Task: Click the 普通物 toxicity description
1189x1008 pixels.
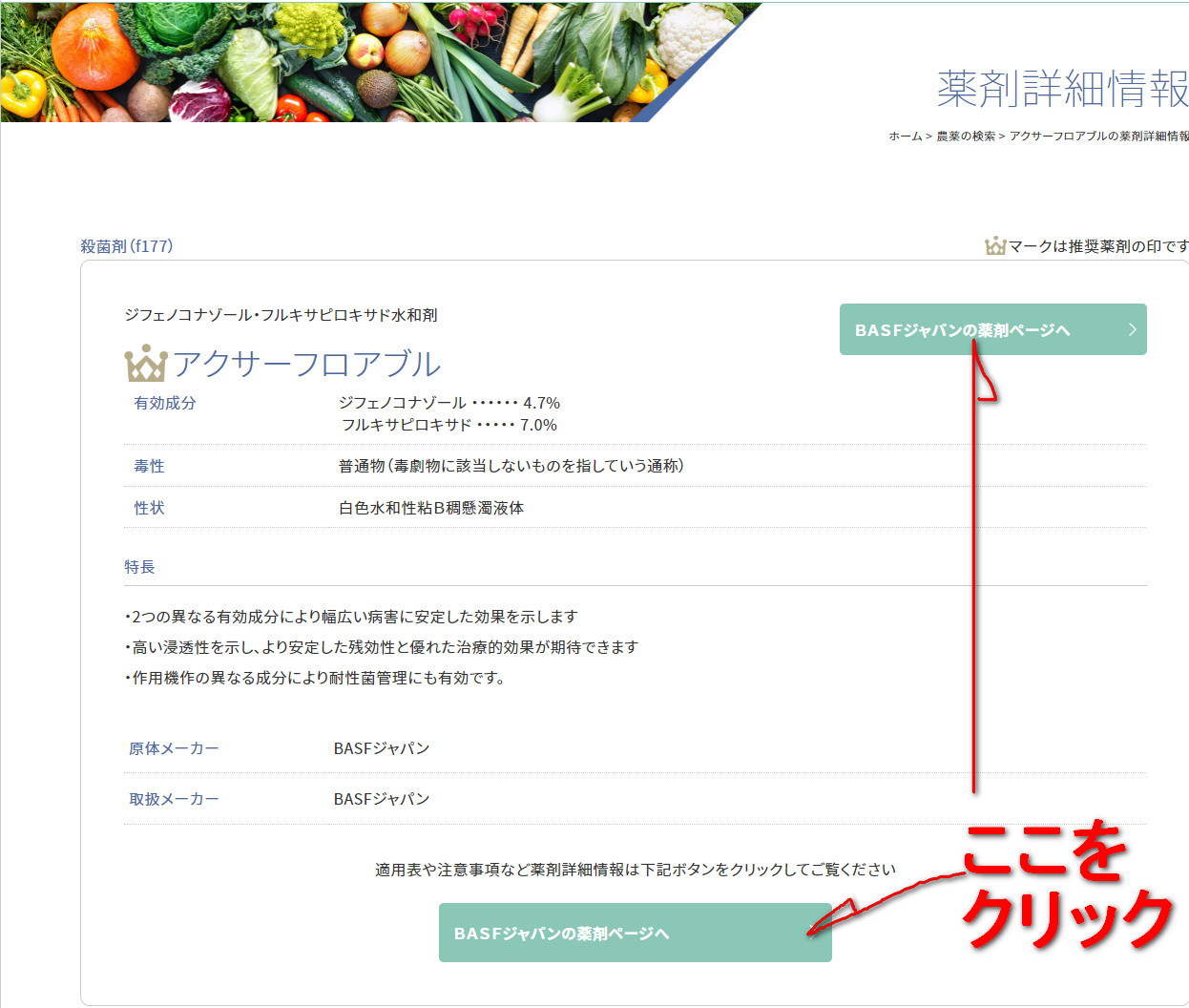Action: [x=511, y=466]
